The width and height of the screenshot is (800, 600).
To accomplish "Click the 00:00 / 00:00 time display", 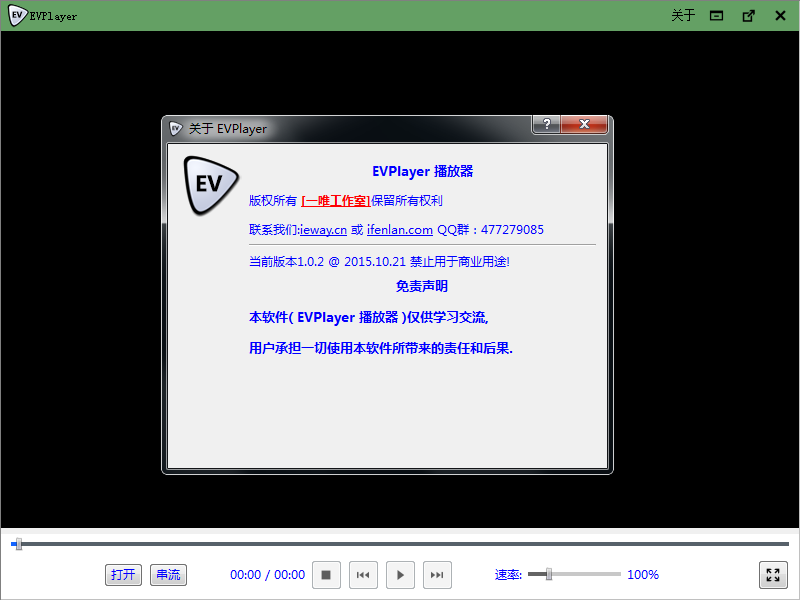I will pos(267,574).
